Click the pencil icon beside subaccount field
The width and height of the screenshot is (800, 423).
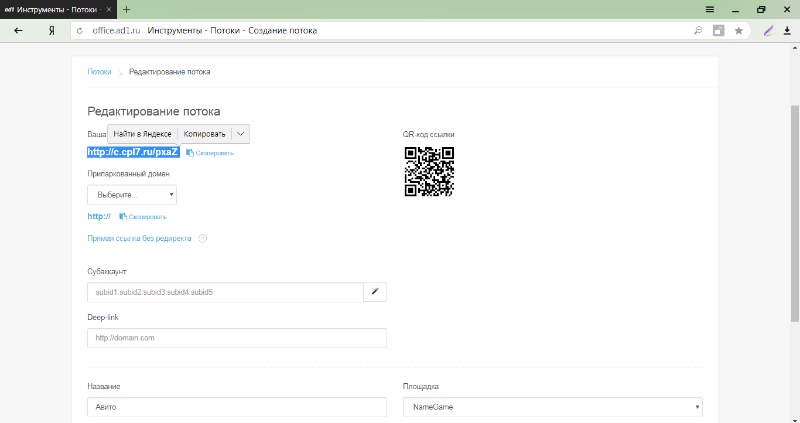(375, 292)
